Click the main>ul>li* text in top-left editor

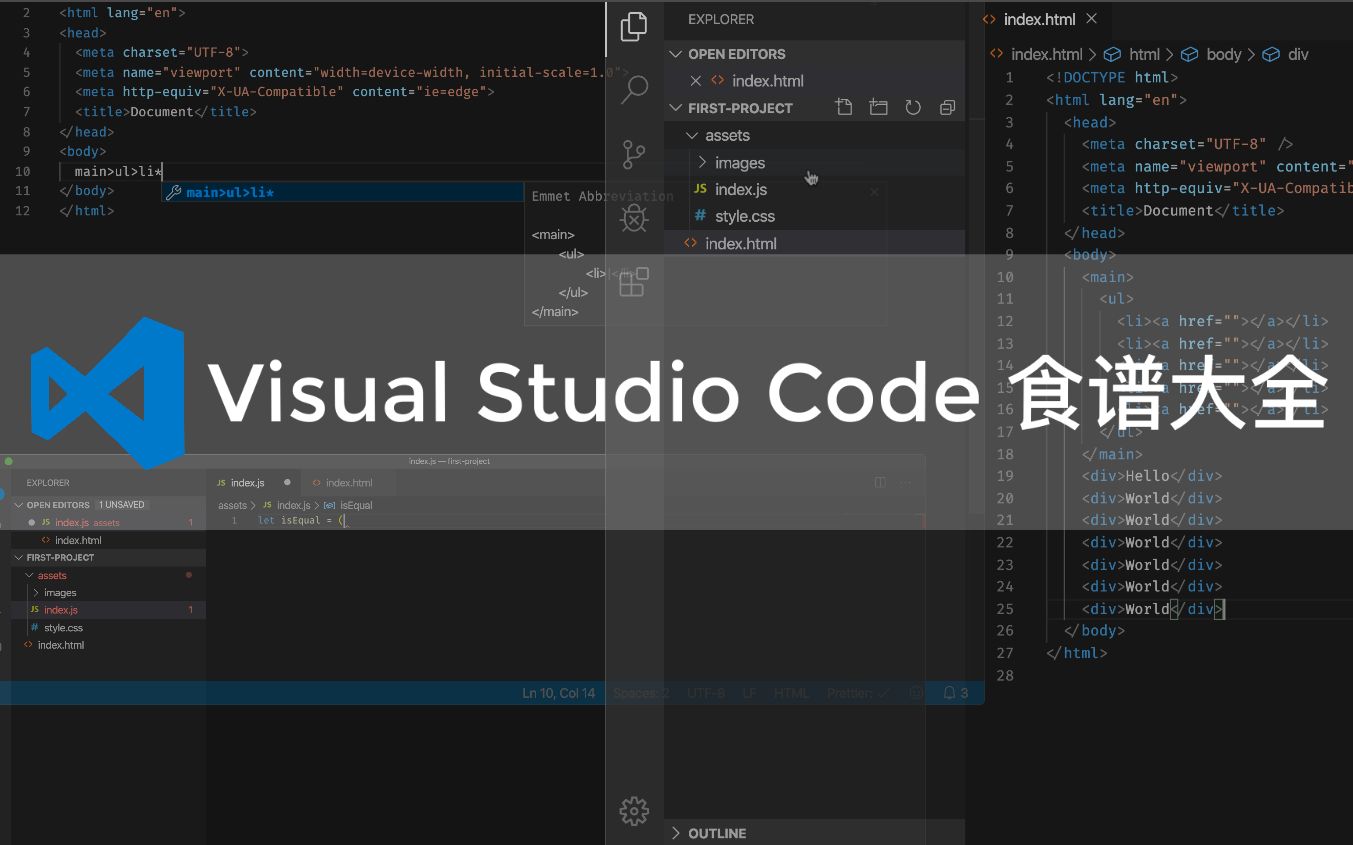tap(118, 172)
